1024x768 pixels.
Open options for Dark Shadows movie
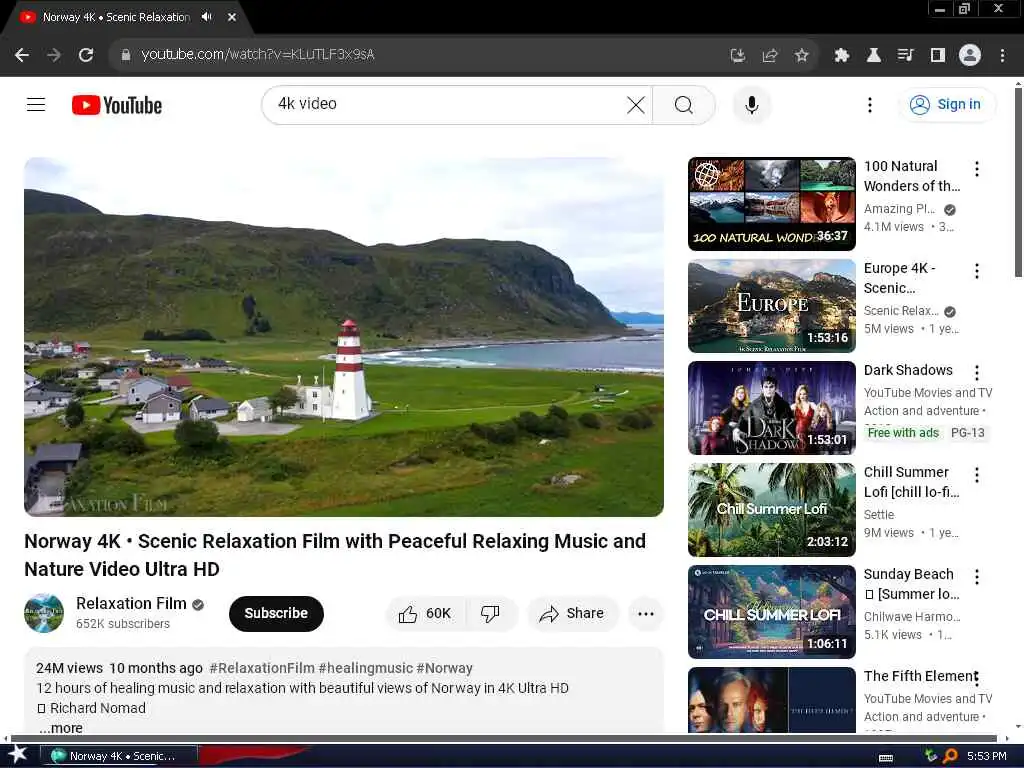click(x=977, y=373)
